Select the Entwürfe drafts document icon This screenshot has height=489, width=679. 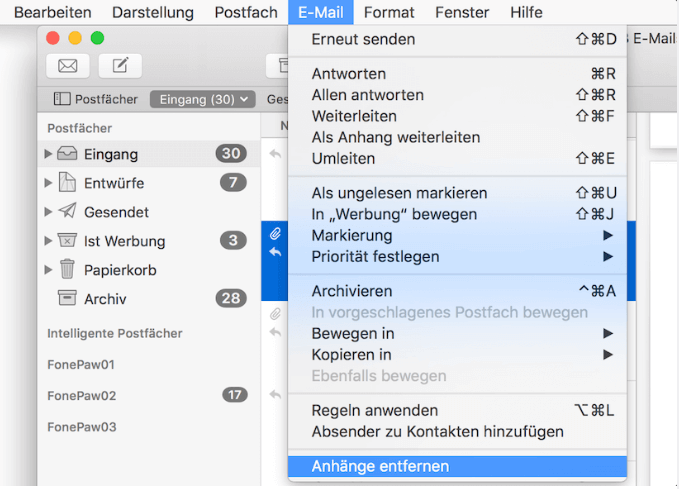pos(67,183)
